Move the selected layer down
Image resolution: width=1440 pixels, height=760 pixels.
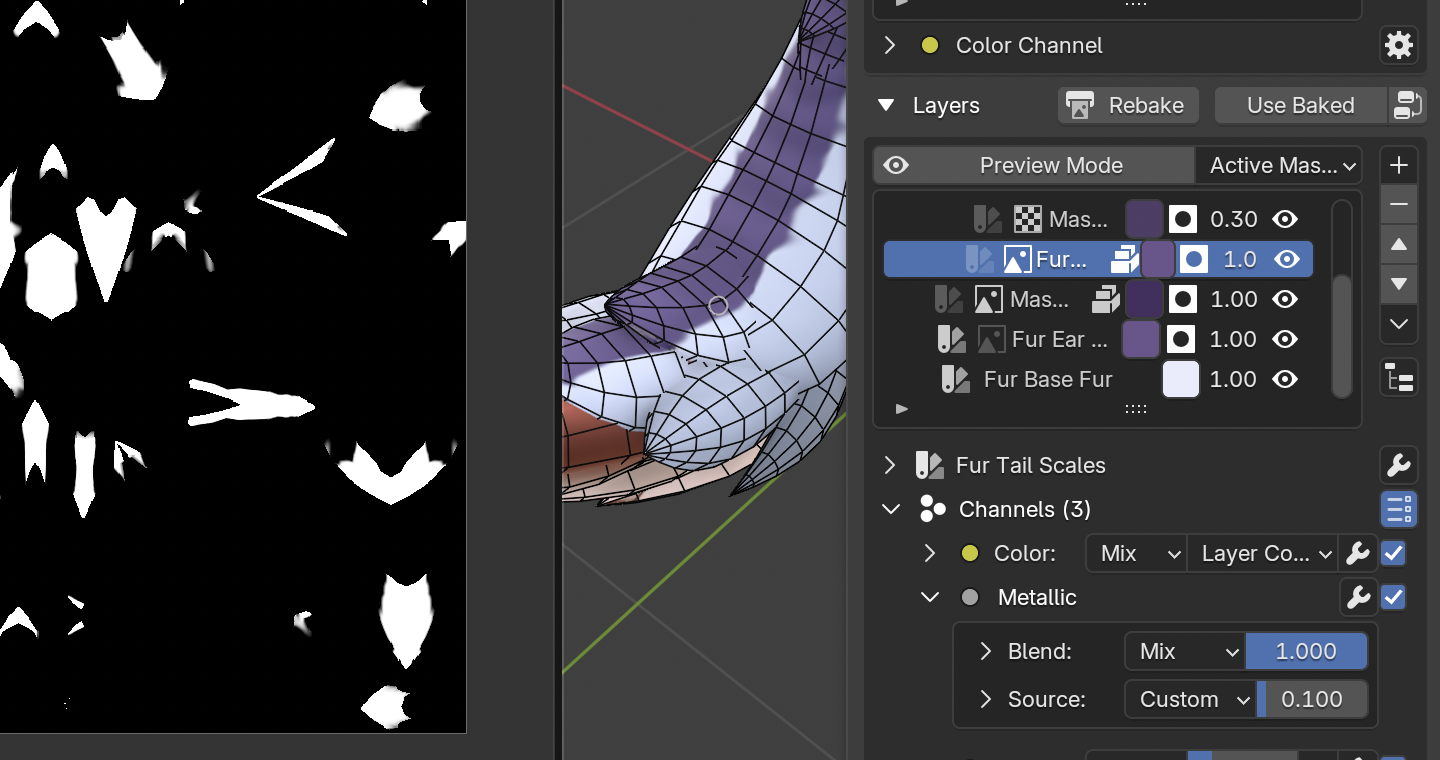coord(1398,284)
